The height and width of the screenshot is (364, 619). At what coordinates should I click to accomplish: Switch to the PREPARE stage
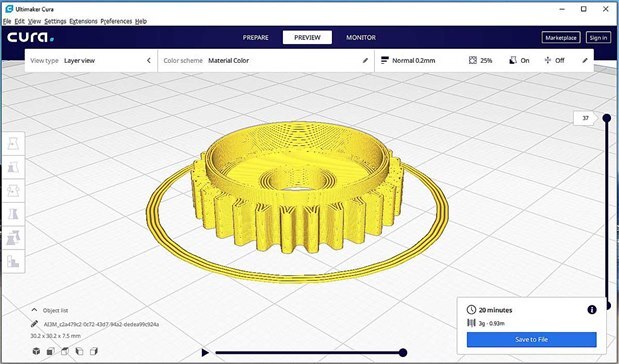click(x=255, y=38)
